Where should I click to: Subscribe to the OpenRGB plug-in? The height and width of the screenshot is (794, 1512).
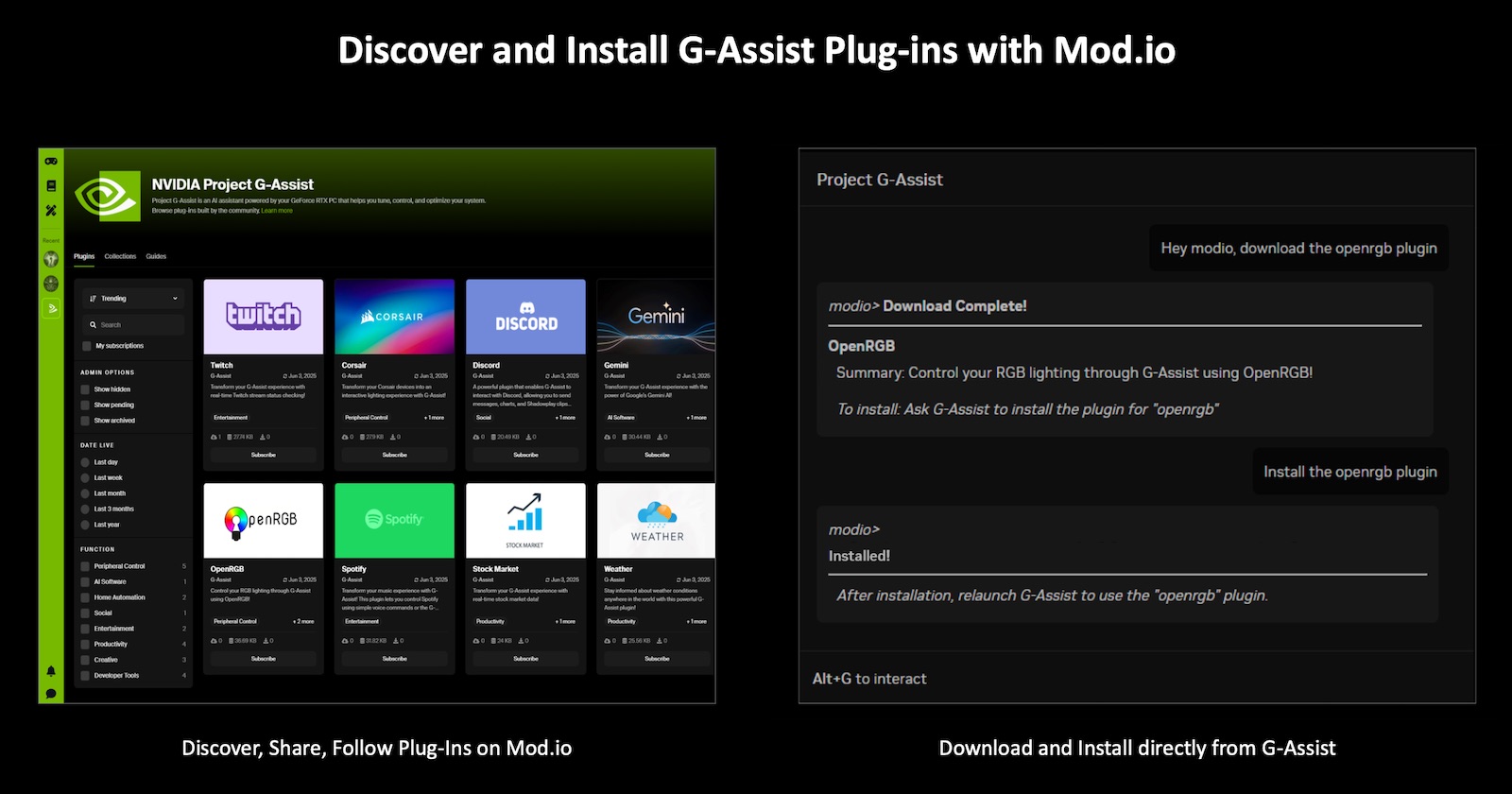(x=264, y=659)
